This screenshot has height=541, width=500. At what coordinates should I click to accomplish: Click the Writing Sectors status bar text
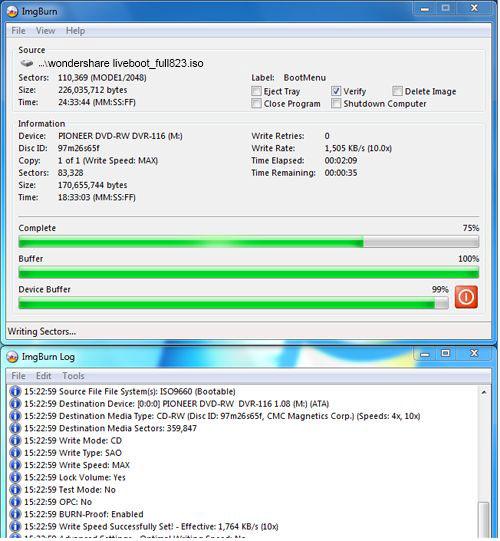(42, 332)
